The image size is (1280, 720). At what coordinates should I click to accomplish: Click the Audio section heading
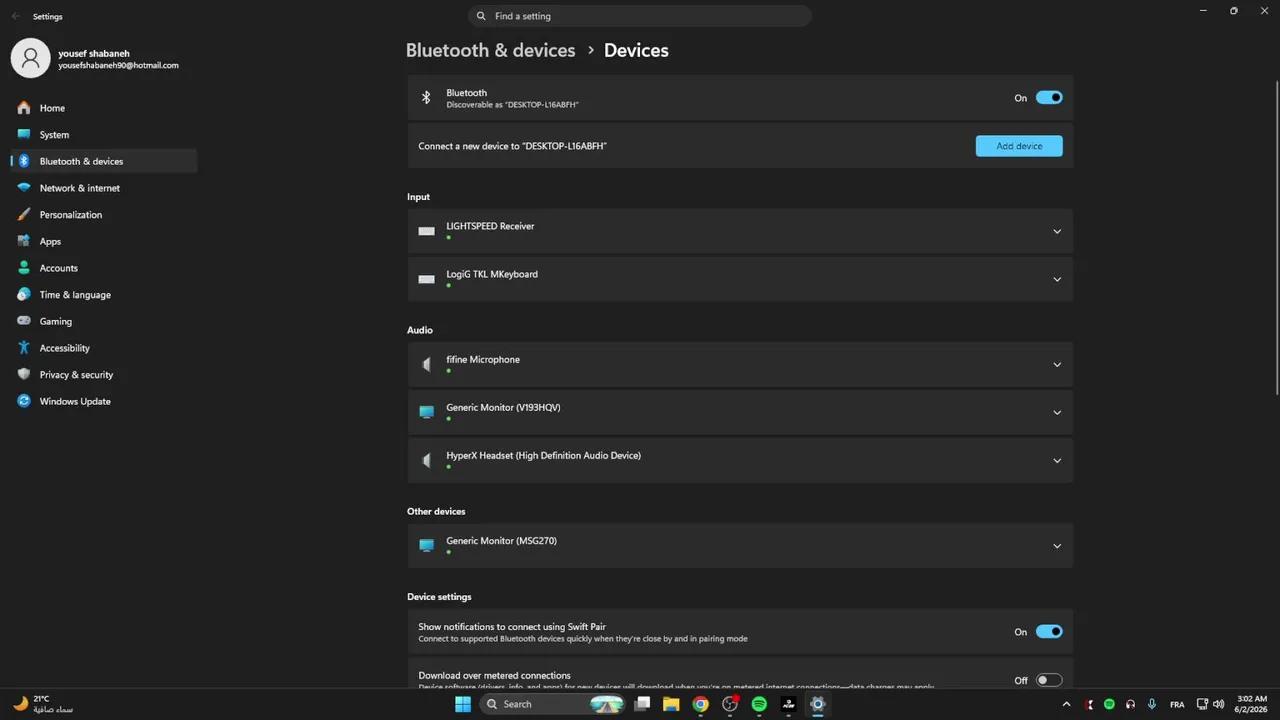pyautogui.click(x=420, y=330)
